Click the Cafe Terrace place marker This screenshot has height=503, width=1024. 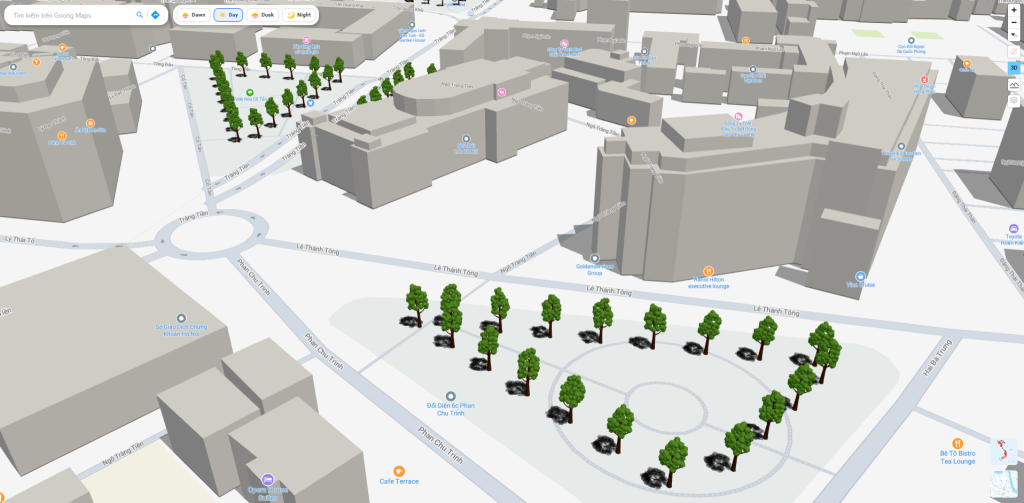point(399,470)
